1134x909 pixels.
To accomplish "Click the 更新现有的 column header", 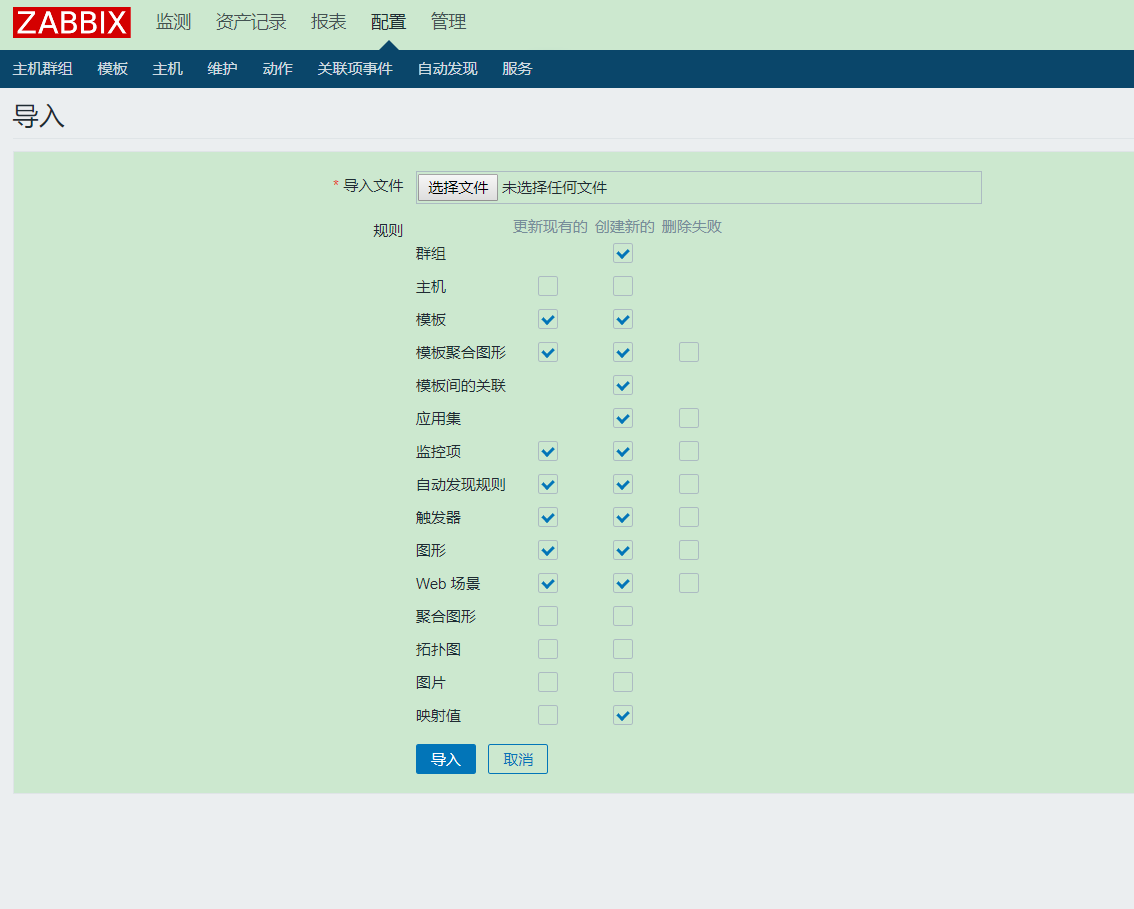I will click(550, 227).
